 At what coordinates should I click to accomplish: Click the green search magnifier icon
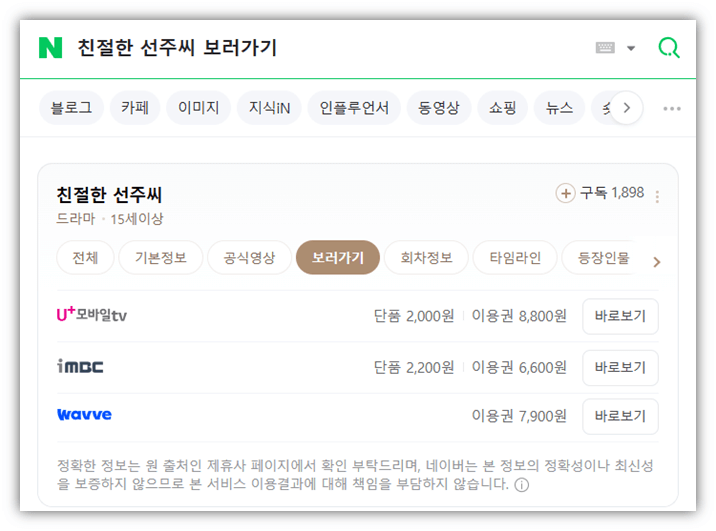669,47
